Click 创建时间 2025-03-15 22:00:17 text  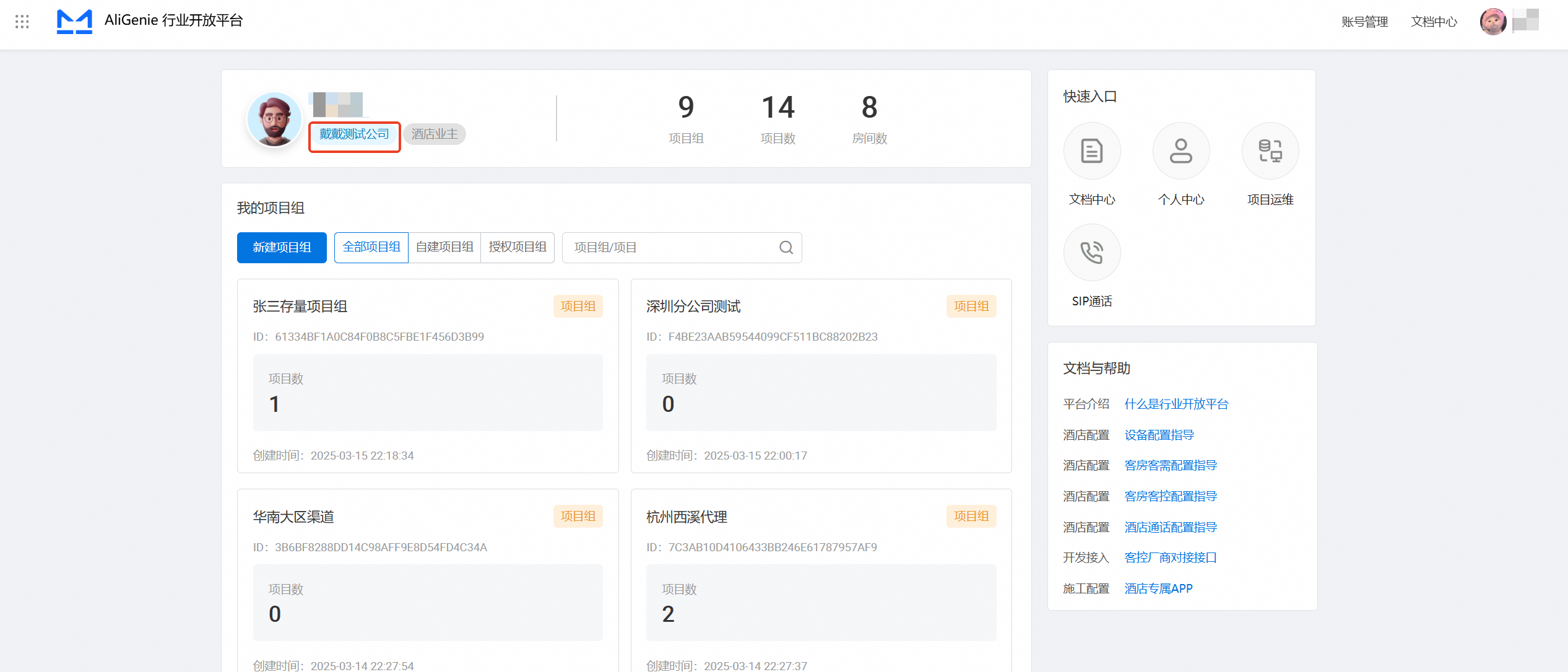click(727, 455)
